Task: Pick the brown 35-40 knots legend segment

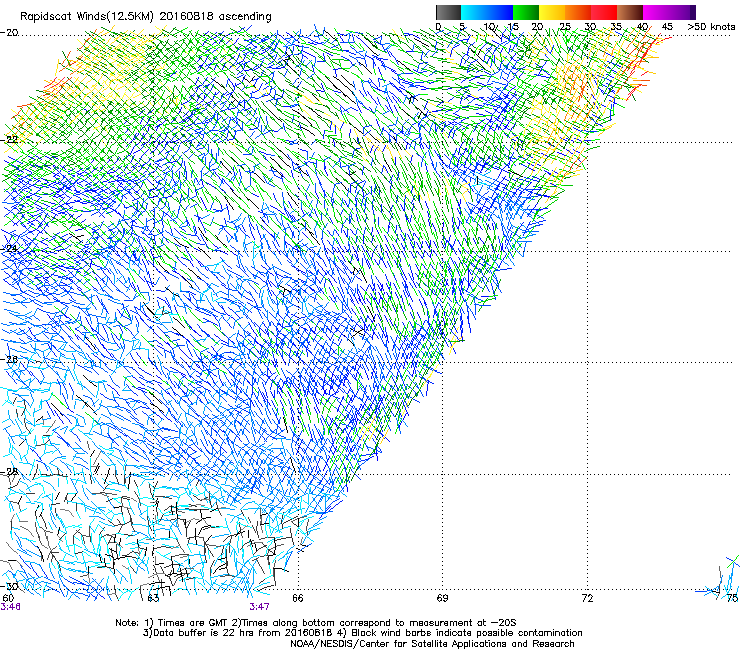Action: [630, 12]
